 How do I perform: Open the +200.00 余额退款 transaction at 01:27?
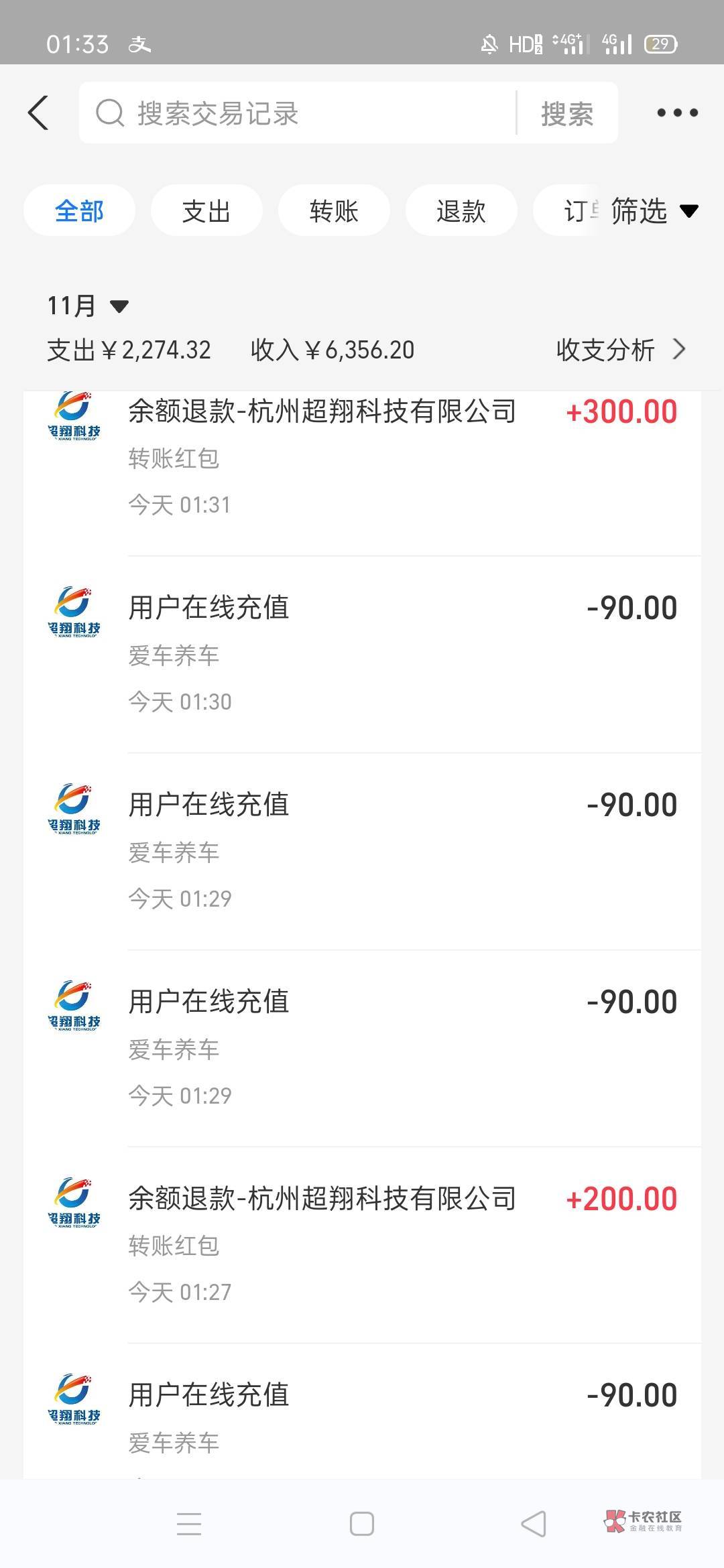(x=402, y=1244)
